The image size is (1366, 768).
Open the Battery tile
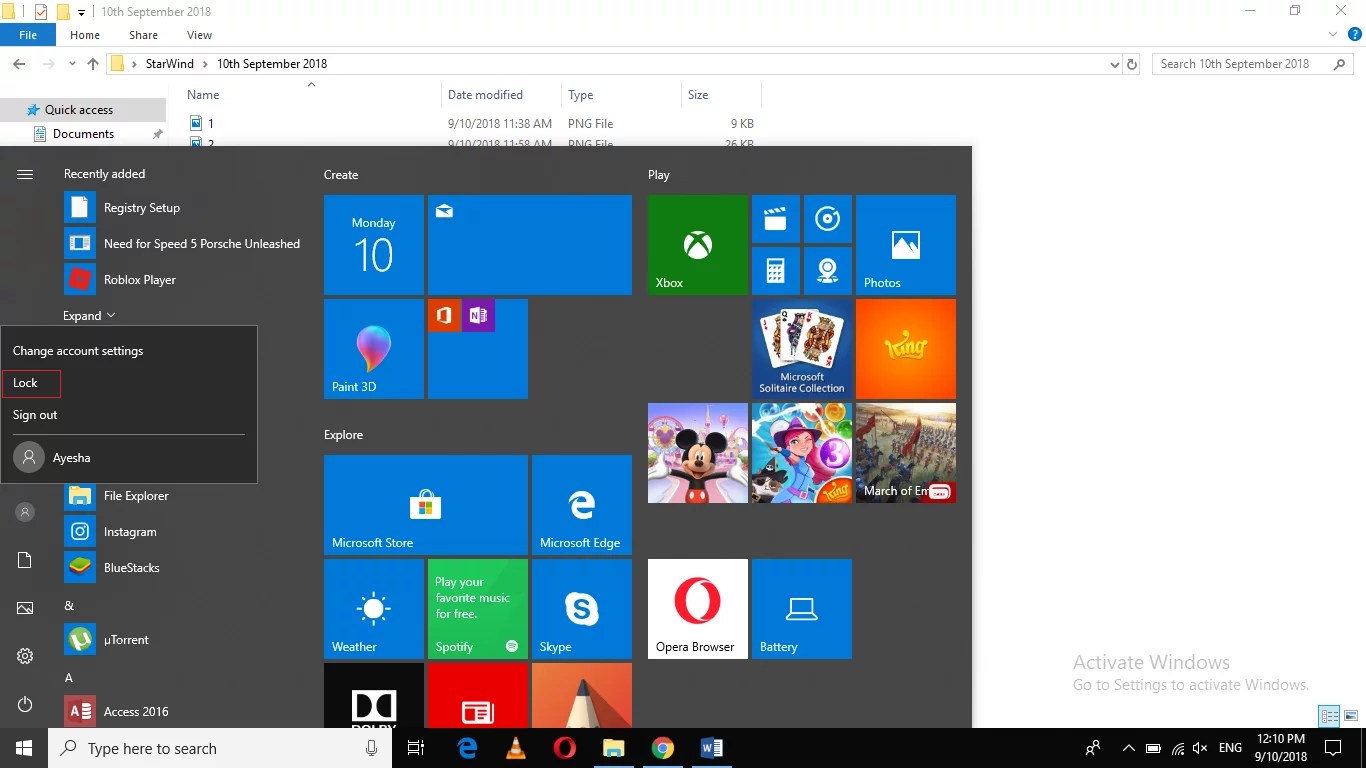coord(801,609)
